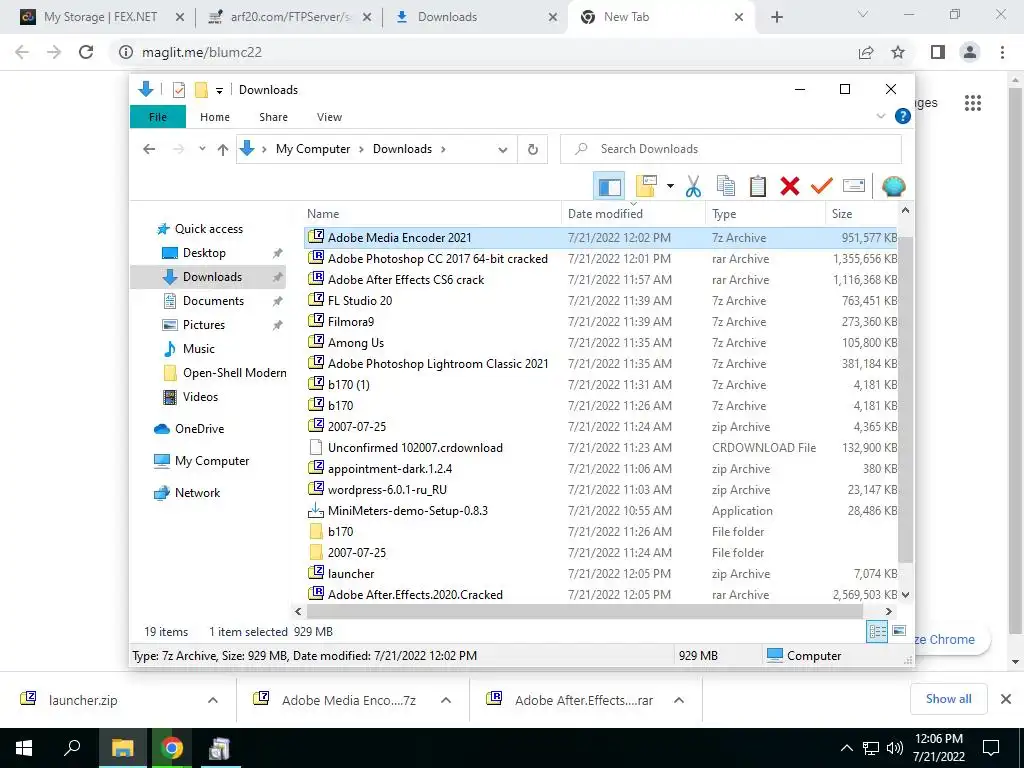Open a new Chrome tab
Screen dimensions: 1024x768
tap(776, 17)
